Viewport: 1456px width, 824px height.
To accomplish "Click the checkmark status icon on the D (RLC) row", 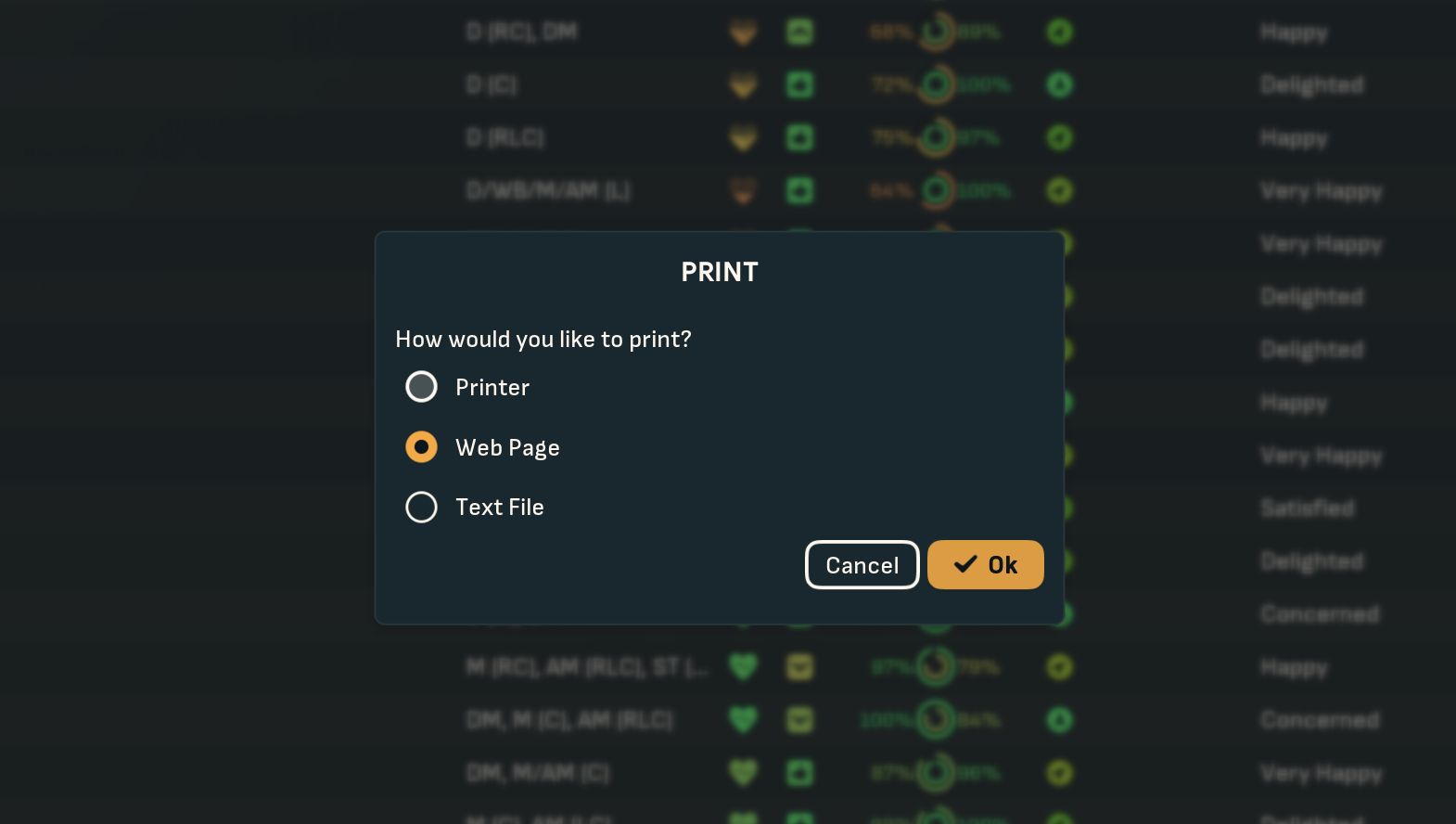I will tap(1058, 137).
